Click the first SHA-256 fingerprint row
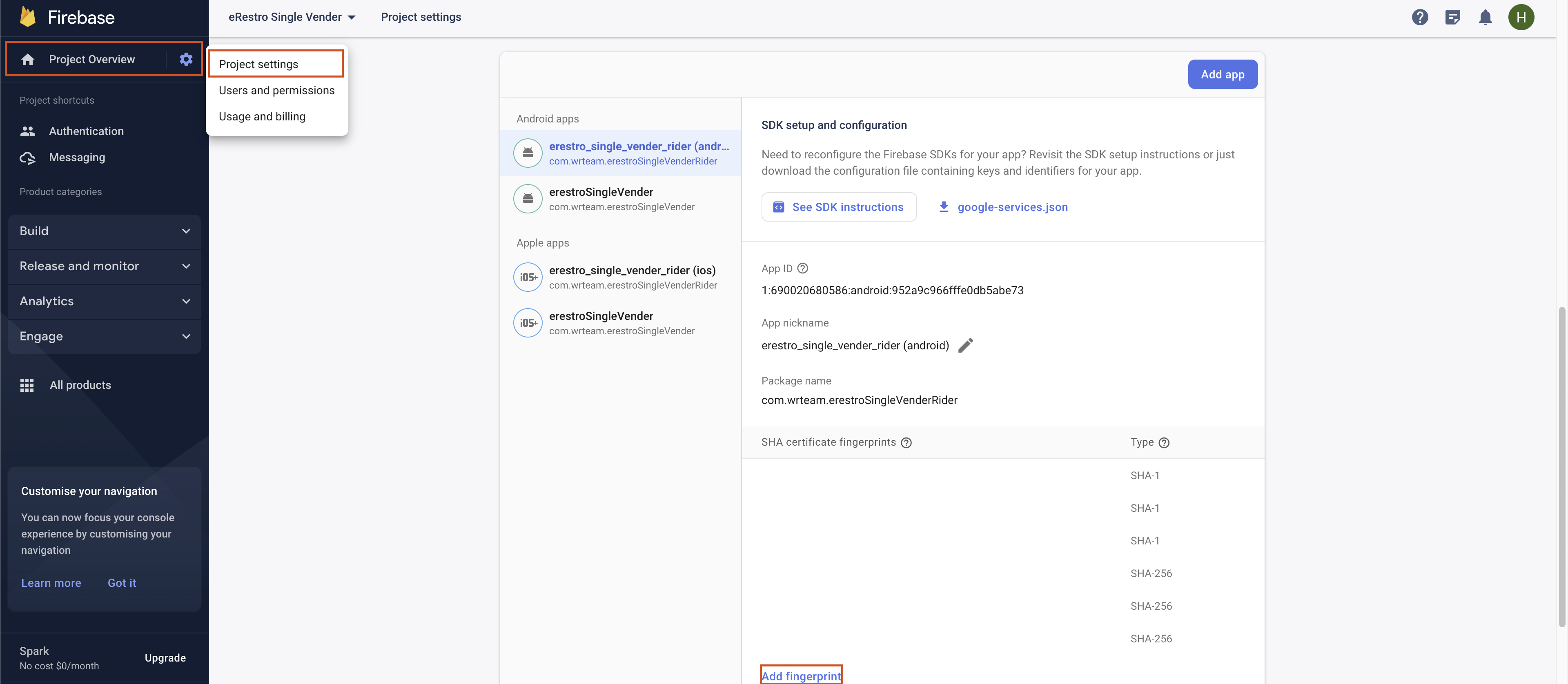The height and width of the screenshot is (684, 1568). coord(1002,573)
